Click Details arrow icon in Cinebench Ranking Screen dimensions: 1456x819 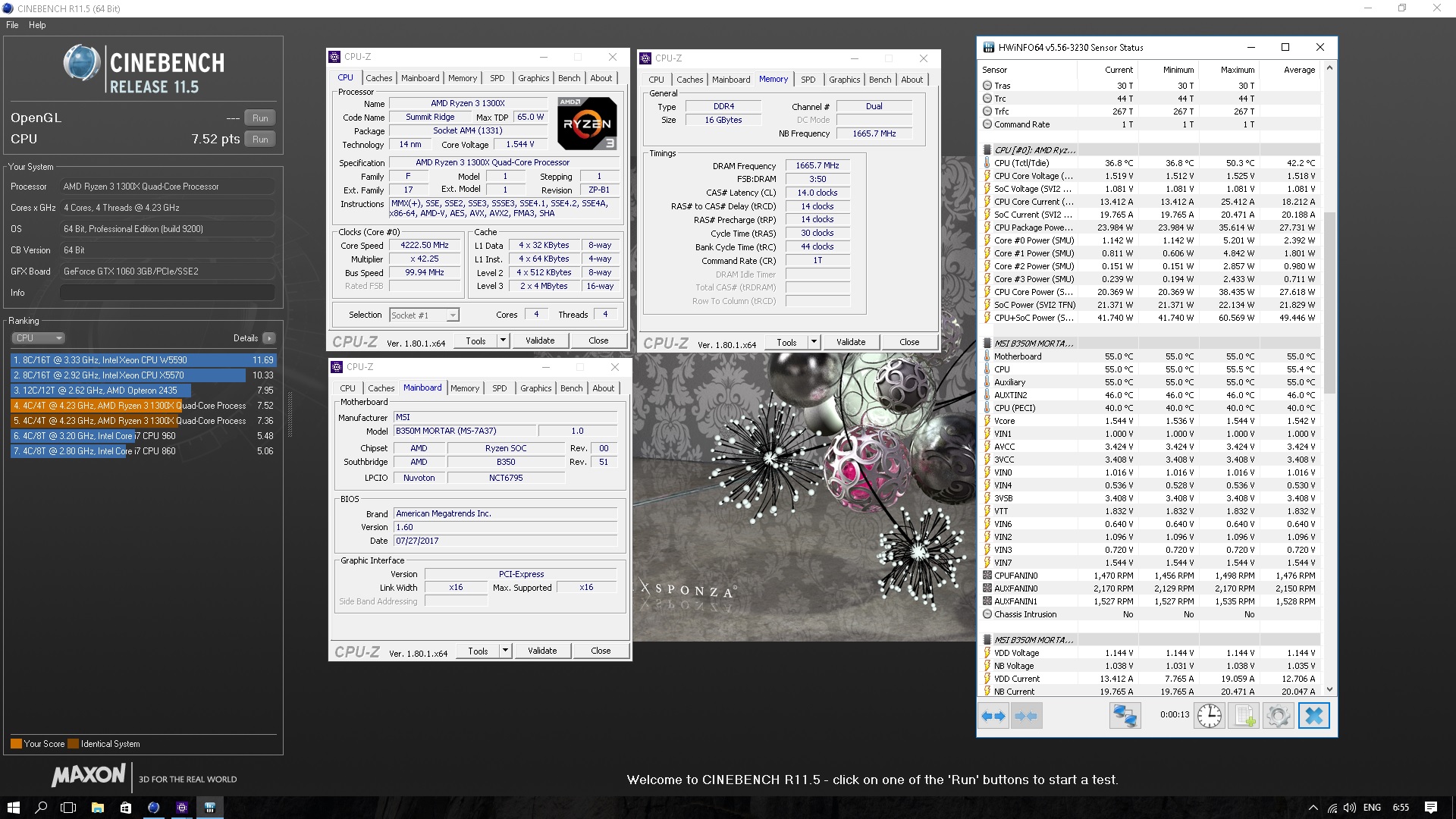click(269, 338)
